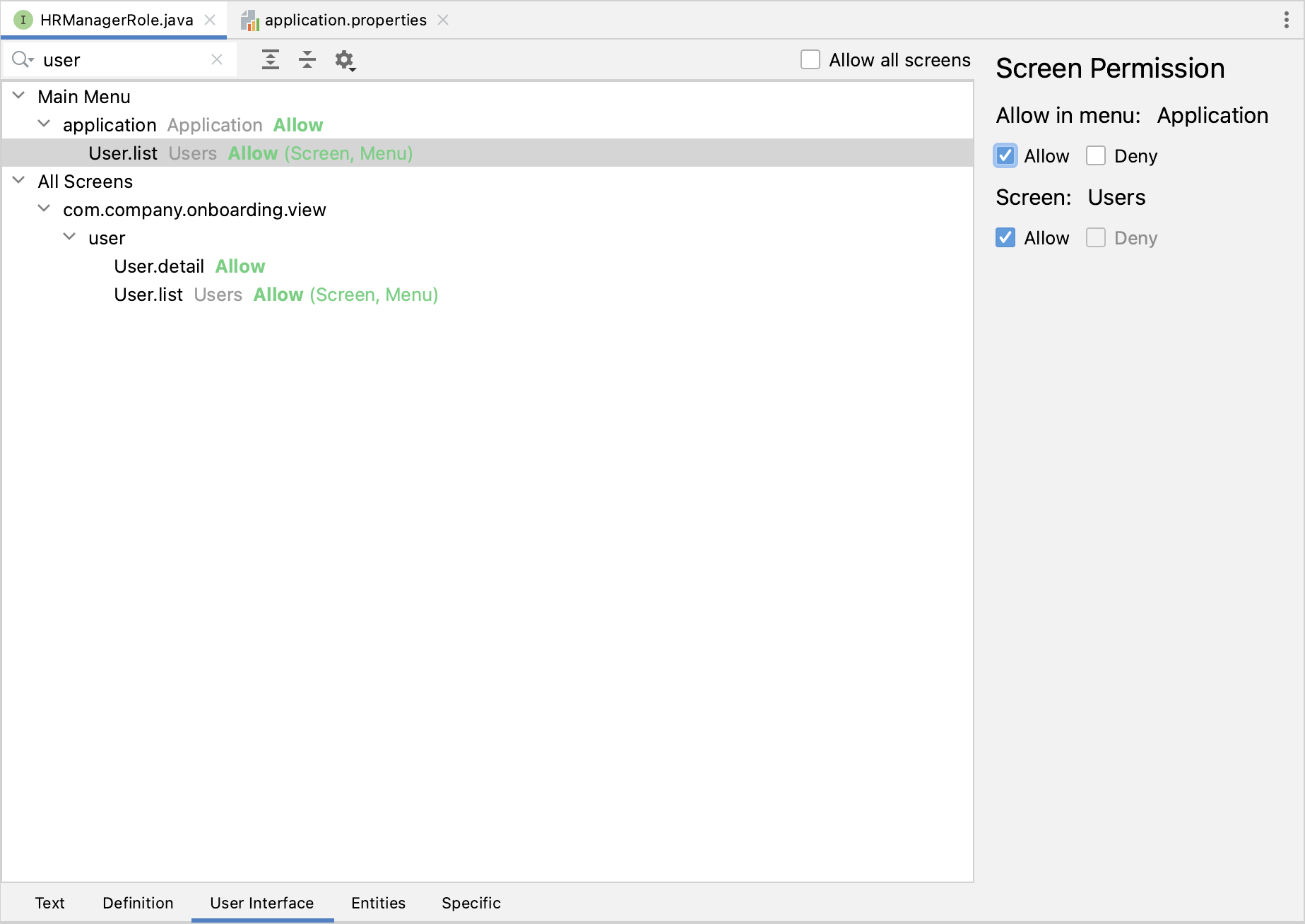Image resolution: width=1305 pixels, height=924 pixels.
Task: Click the Expand All icon in toolbar
Action: [270, 60]
